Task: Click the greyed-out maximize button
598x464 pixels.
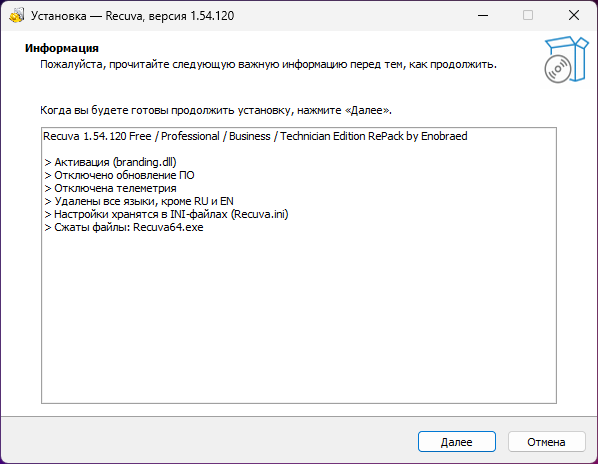Action: (x=528, y=16)
